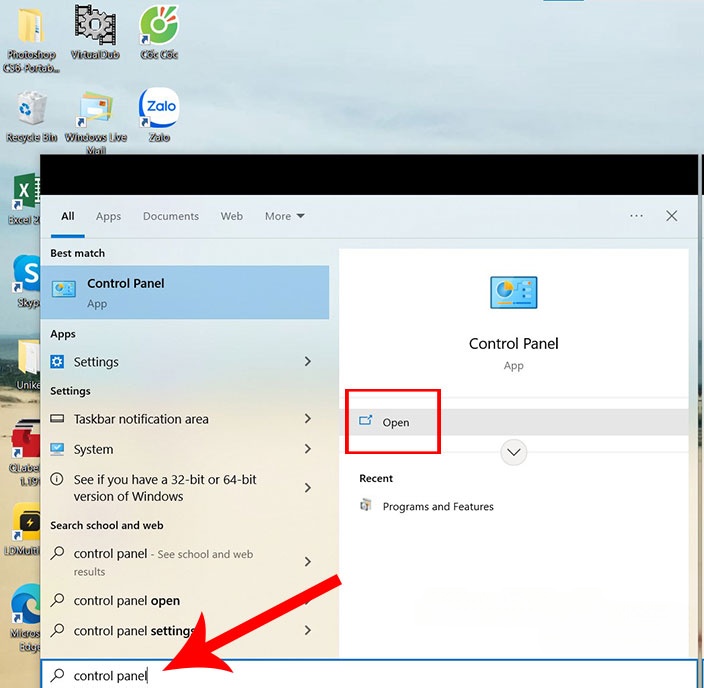Open the three-dot options menu in search panel
Viewport: 704px width, 688px height.
pos(636,216)
